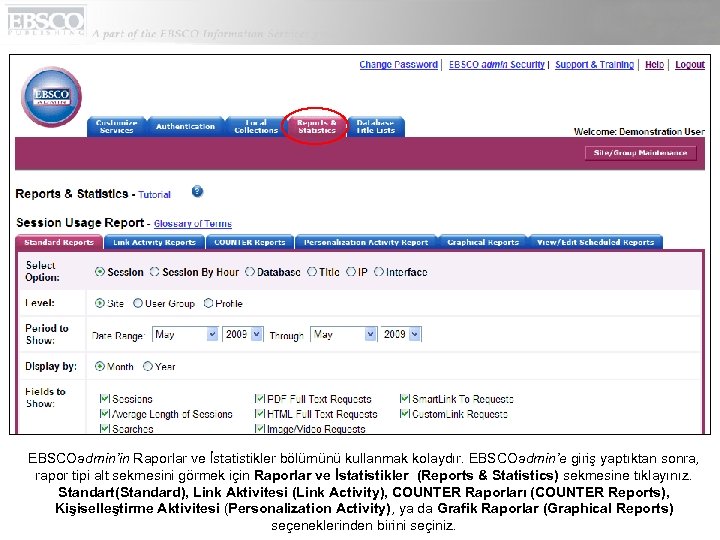The width and height of the screenshot is (720, 540).
Task: Switch to Standard Reports sub-tab
Action: point(59,242)
